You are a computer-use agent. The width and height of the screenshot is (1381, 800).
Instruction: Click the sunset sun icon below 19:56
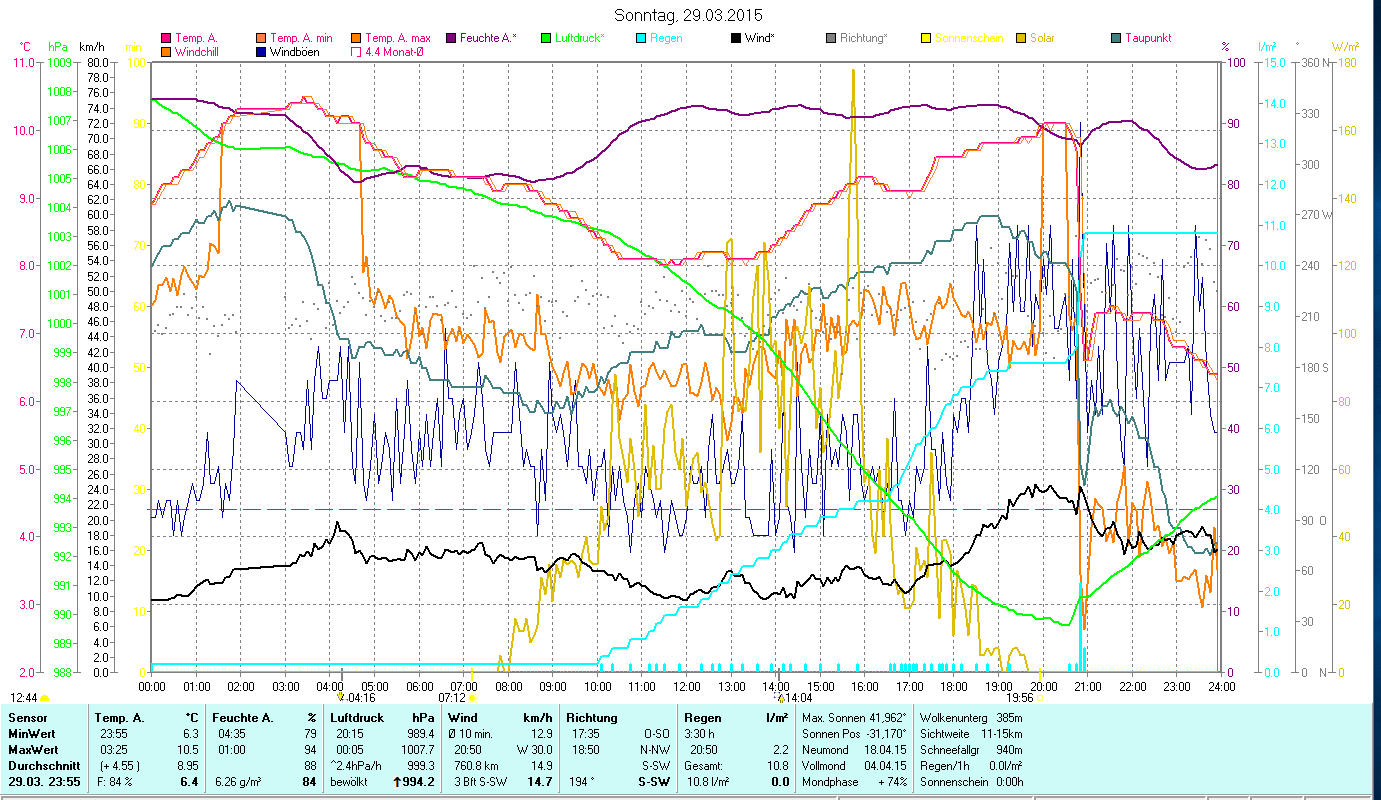click(x=1040, y=697)
